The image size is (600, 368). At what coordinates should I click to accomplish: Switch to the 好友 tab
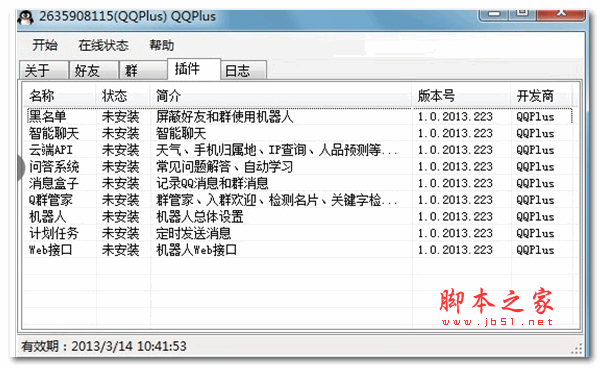pyautogui.click(x=94, y=70)
